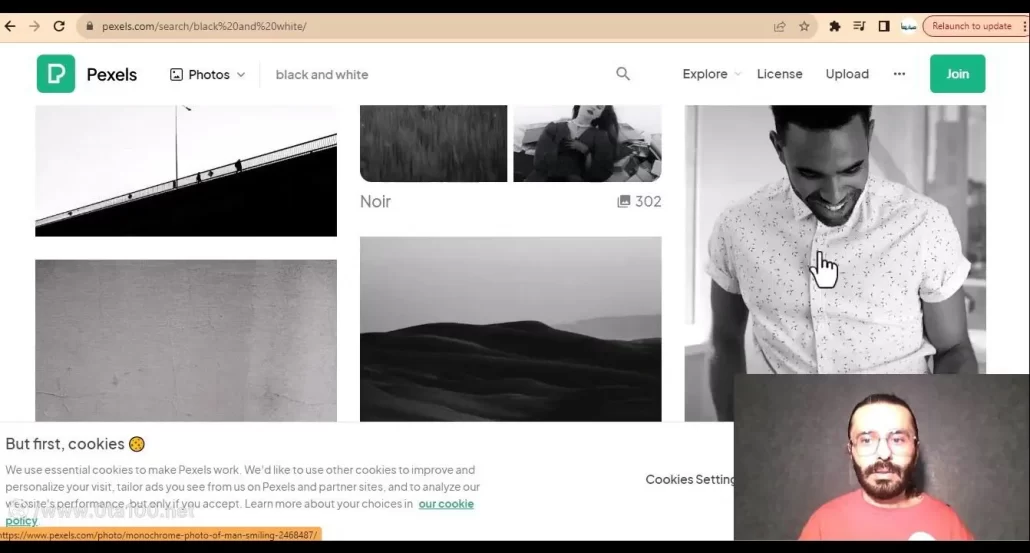This screenshot has width=1030, height=553.
Task: Click the green Pexels logo icon
Action: click(56, 74)
